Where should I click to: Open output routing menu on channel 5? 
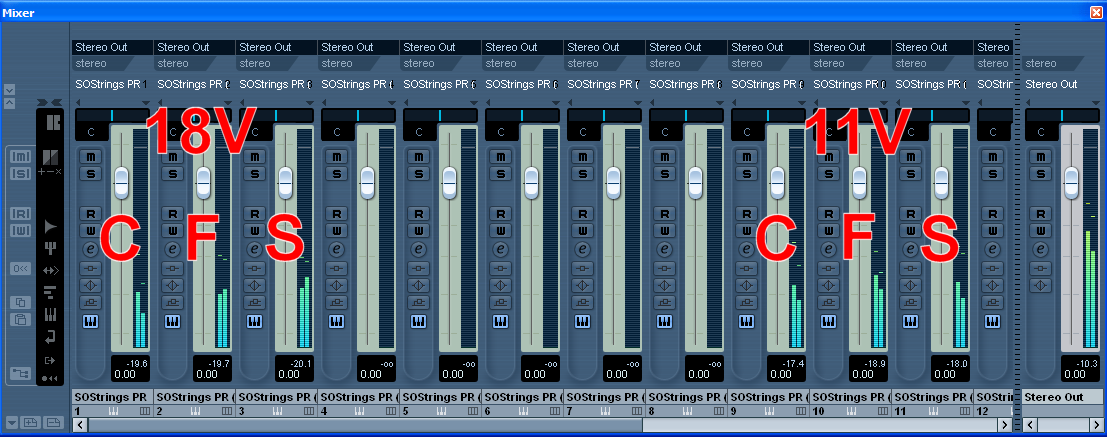tap(440, 48)
